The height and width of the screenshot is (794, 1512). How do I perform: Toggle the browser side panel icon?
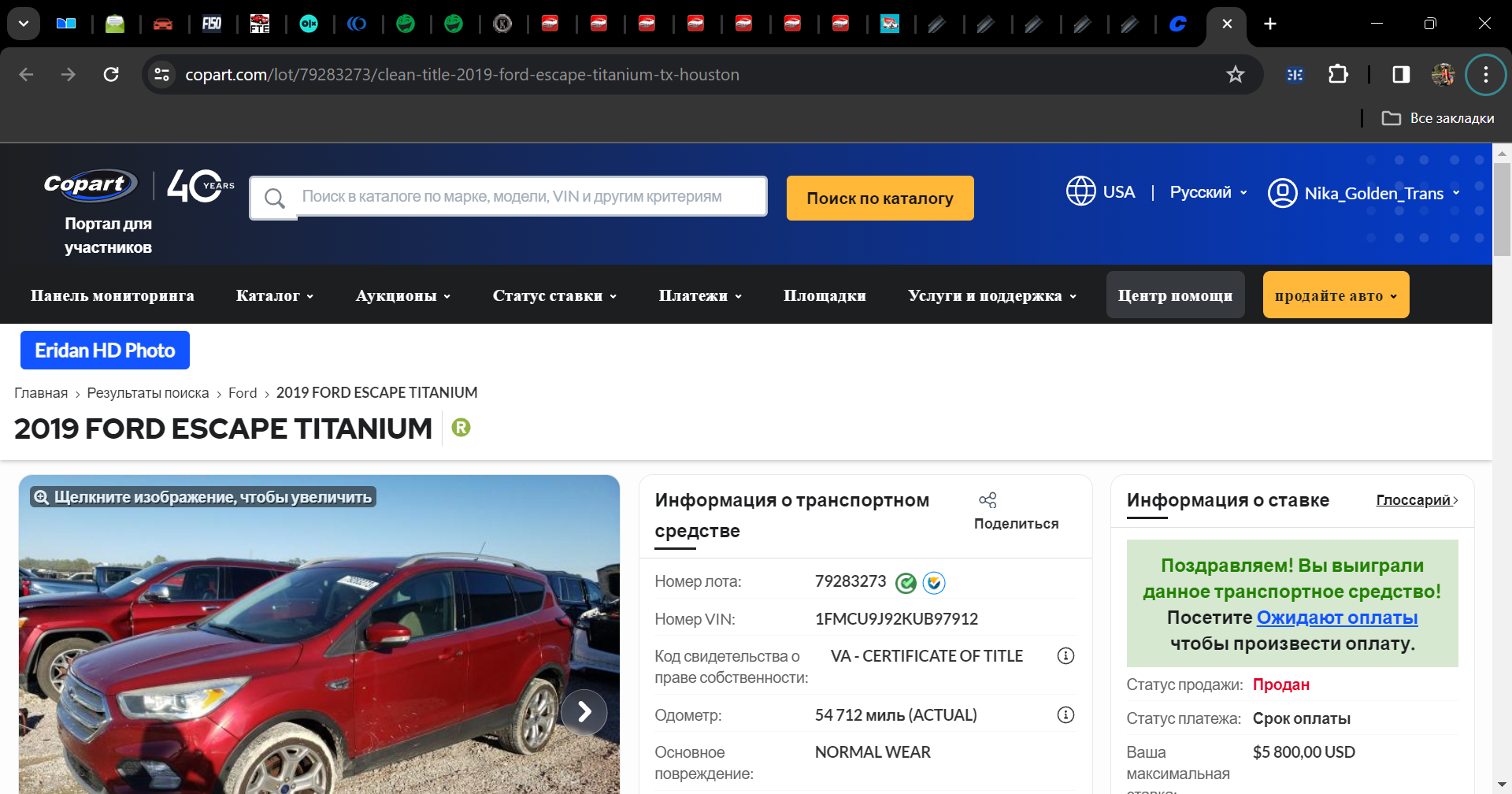pos(1401,74)
